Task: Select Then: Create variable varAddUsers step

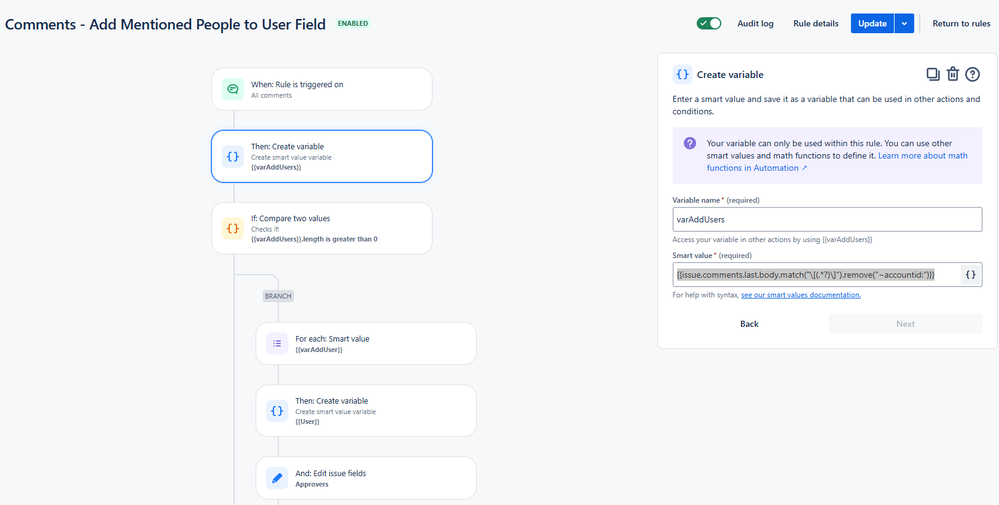Action: click(x=322, y=156)
